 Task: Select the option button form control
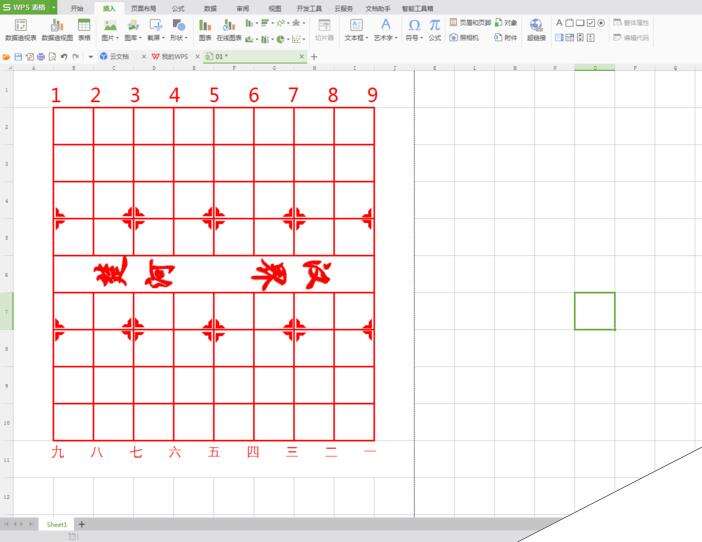point(601,22)
